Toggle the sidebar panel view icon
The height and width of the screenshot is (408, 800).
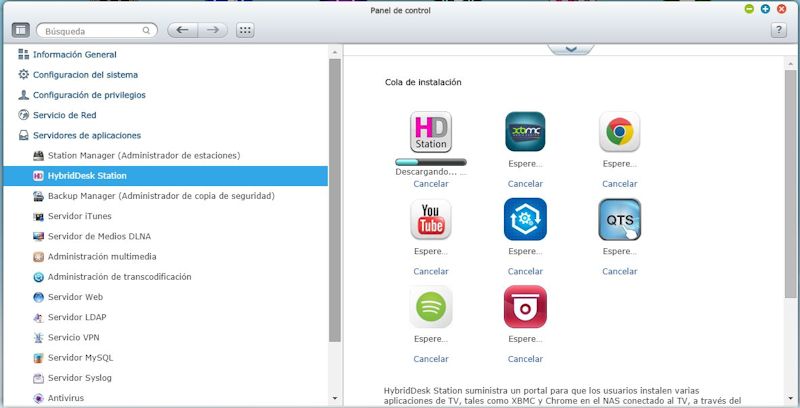coord(21,31)
